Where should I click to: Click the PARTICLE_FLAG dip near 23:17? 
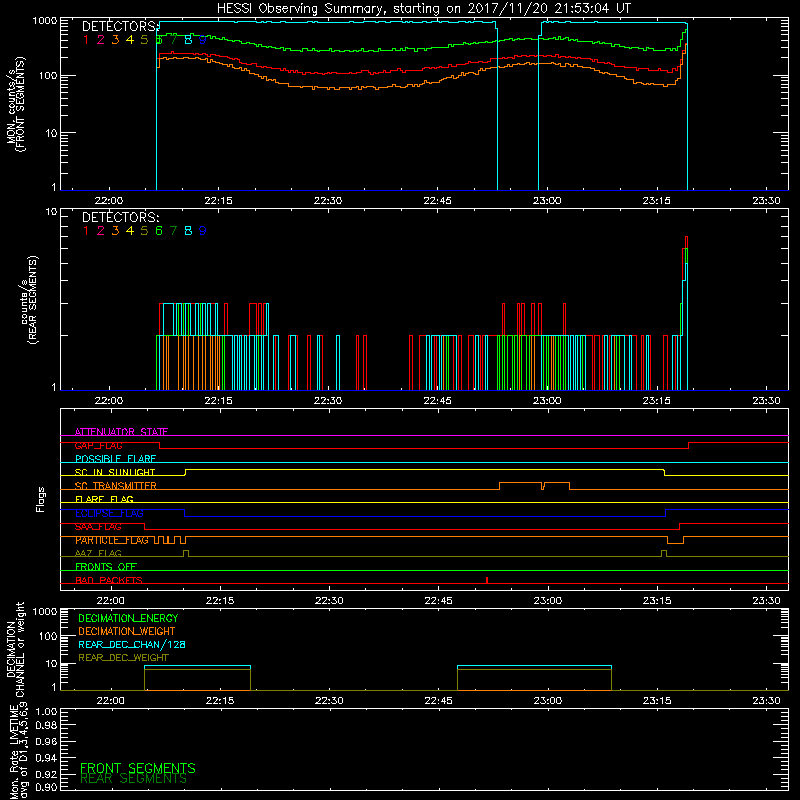tap(676, 540)
